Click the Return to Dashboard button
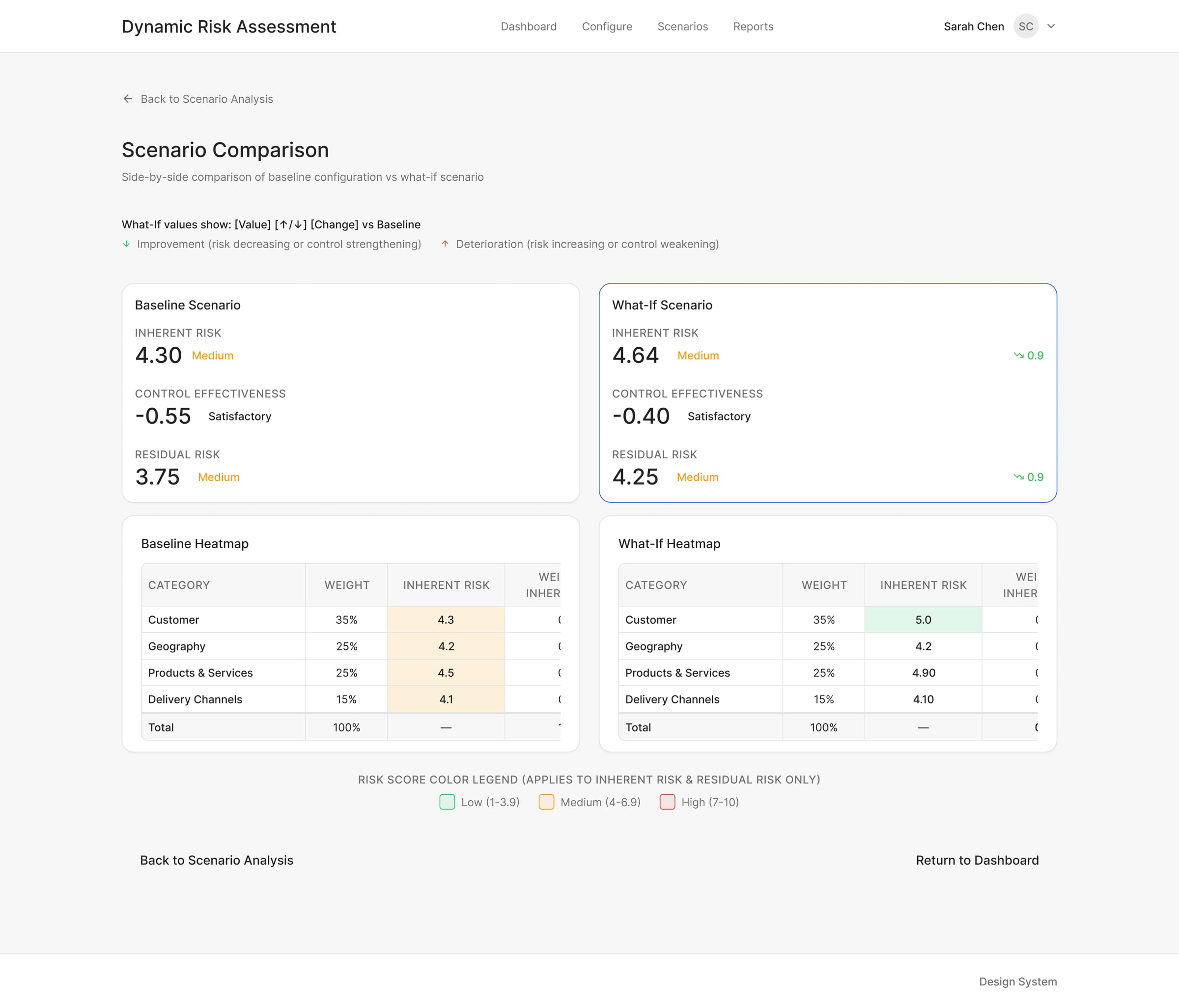This screenshot has height=1008, width=1179. [977, 860]
